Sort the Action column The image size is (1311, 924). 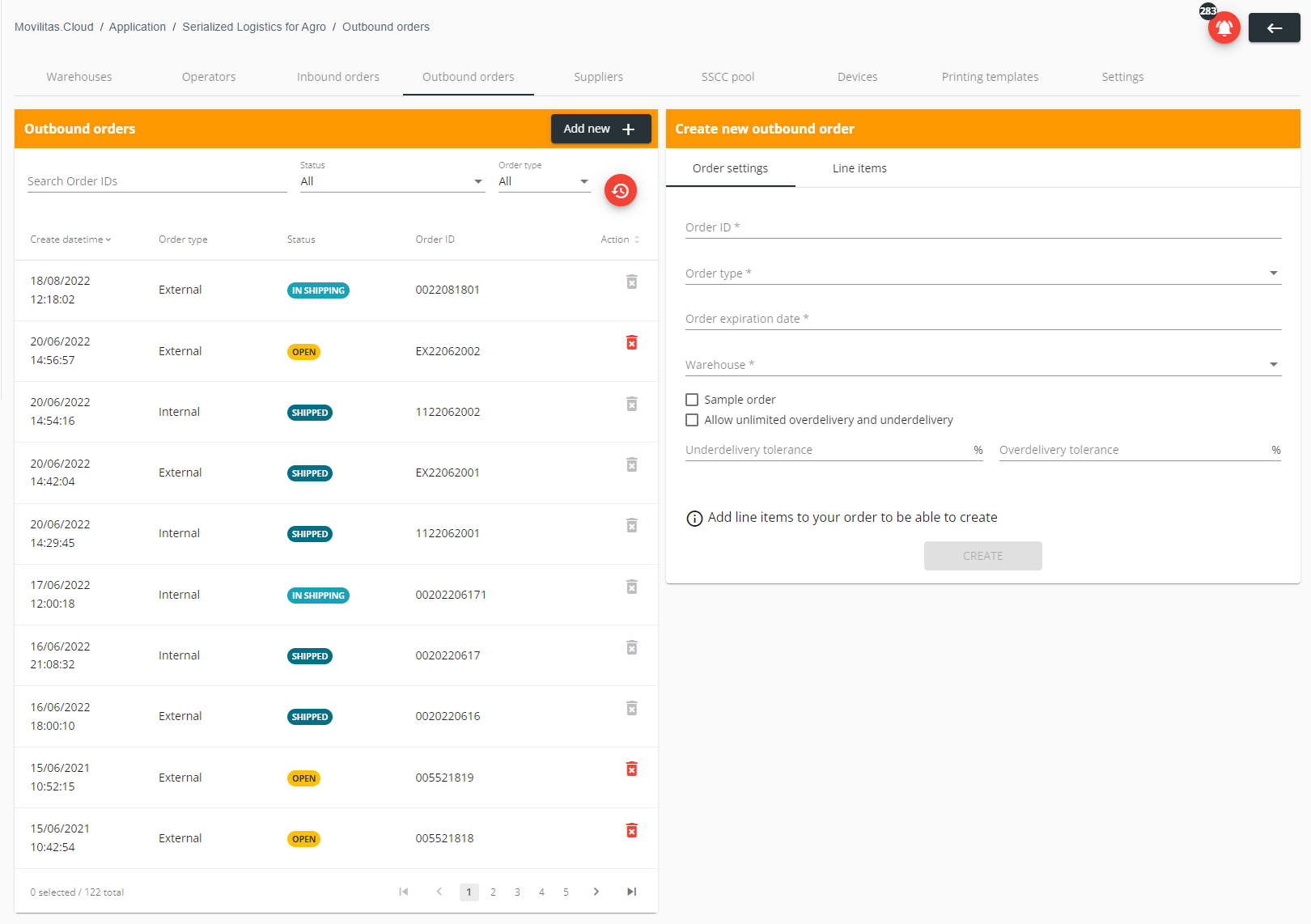tap(620, 239)
